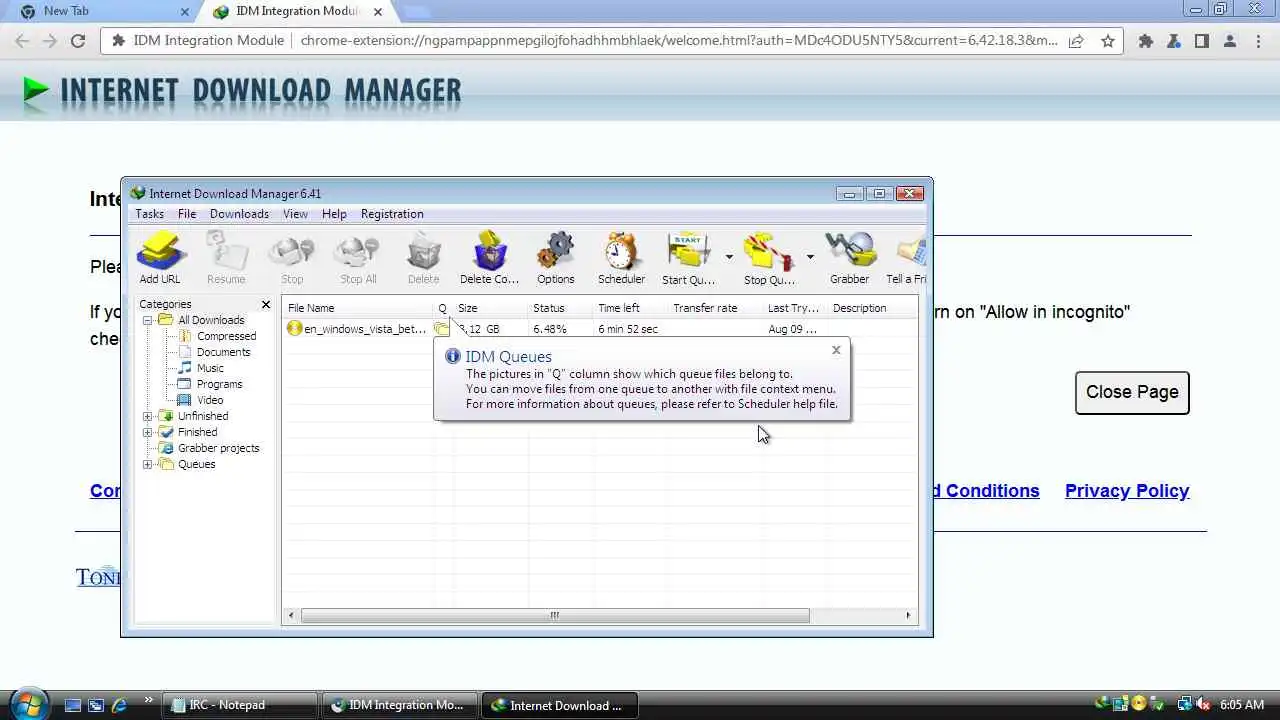The height and width of the screenshot is (720, 1280).
Task: Open IDM Options gear icon
Action: tap(555, 258)
